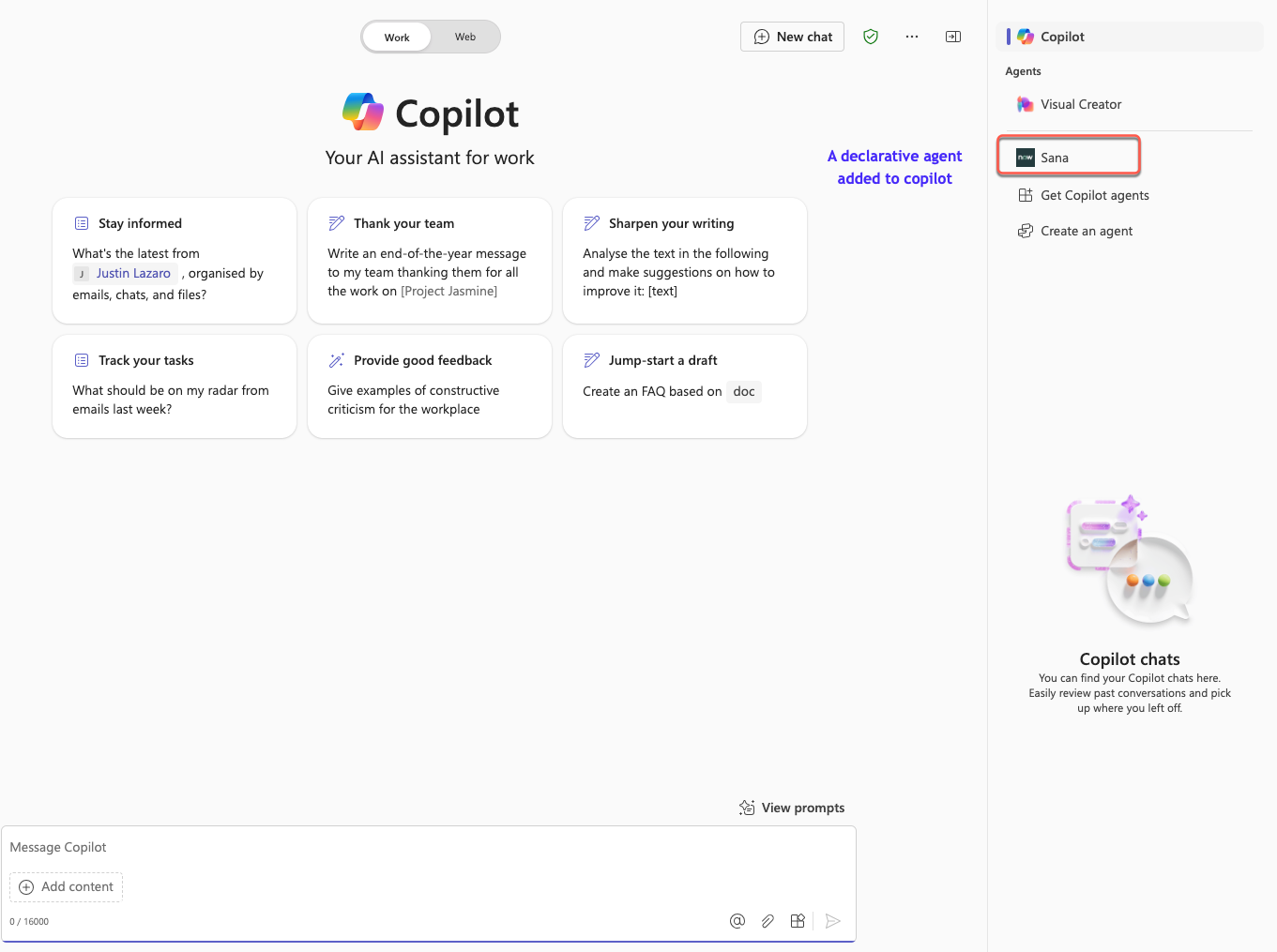
Task: Switch to the Web mode tab
Action: pos(465,38)
